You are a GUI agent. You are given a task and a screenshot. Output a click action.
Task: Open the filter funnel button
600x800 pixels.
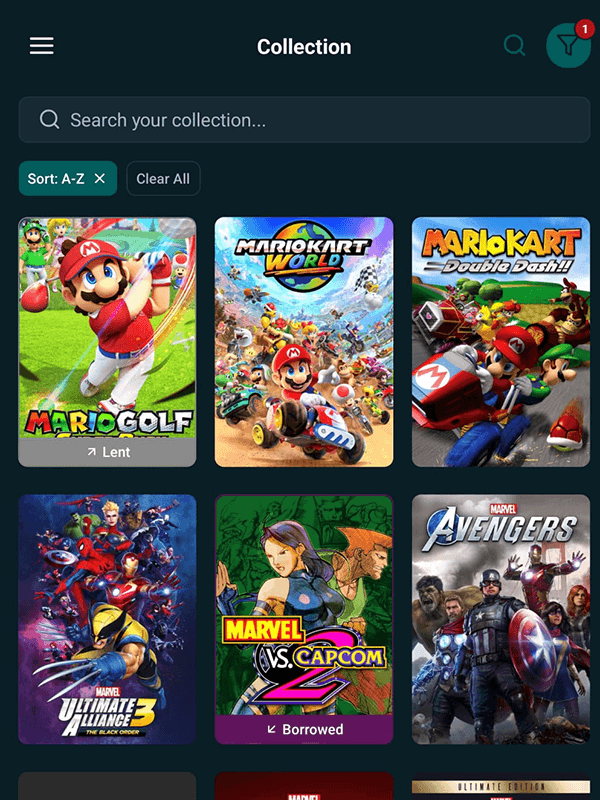pos(567,46)
